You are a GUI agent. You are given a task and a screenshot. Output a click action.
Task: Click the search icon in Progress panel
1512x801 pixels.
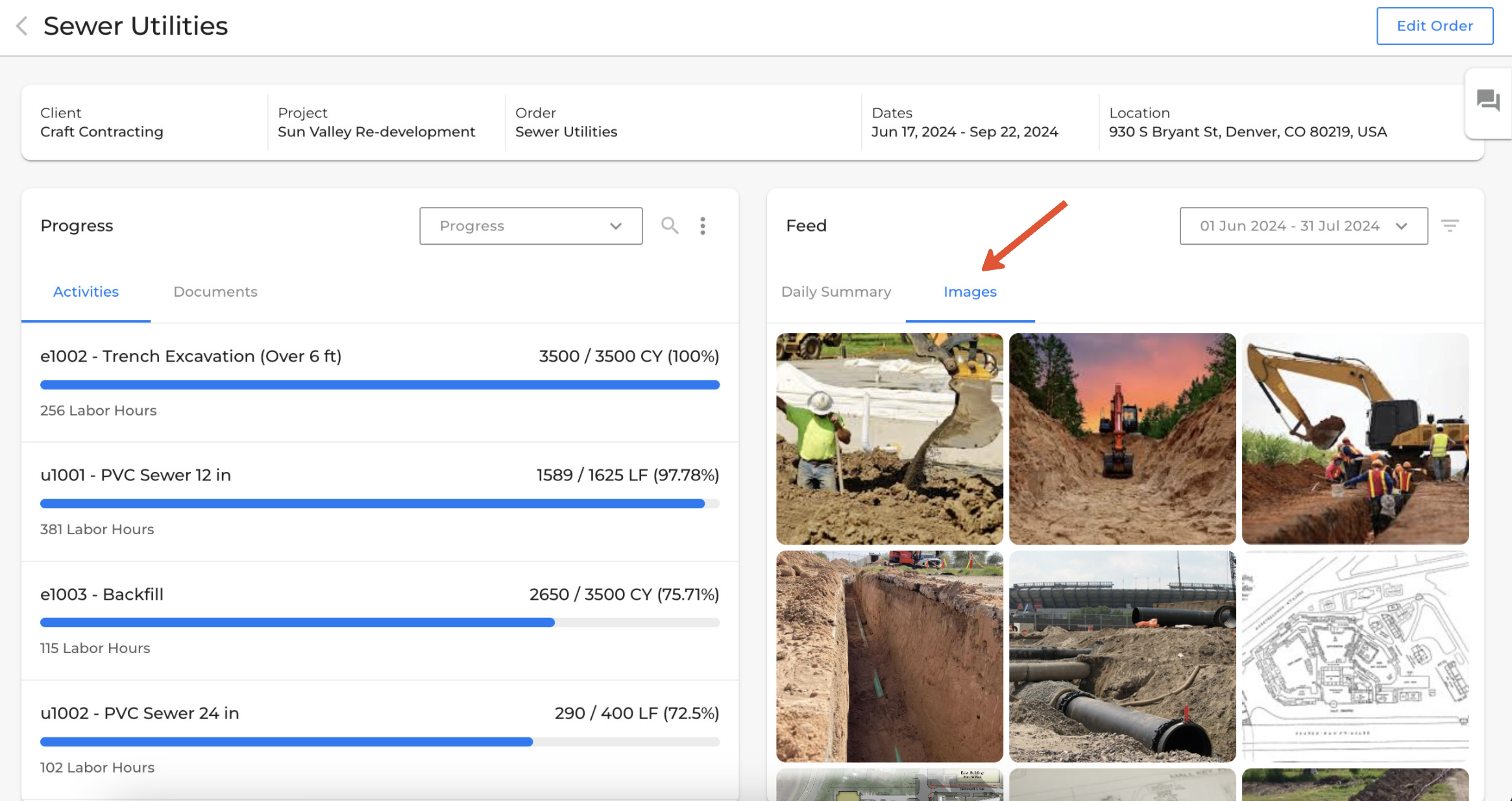click(x=670, y=226)
